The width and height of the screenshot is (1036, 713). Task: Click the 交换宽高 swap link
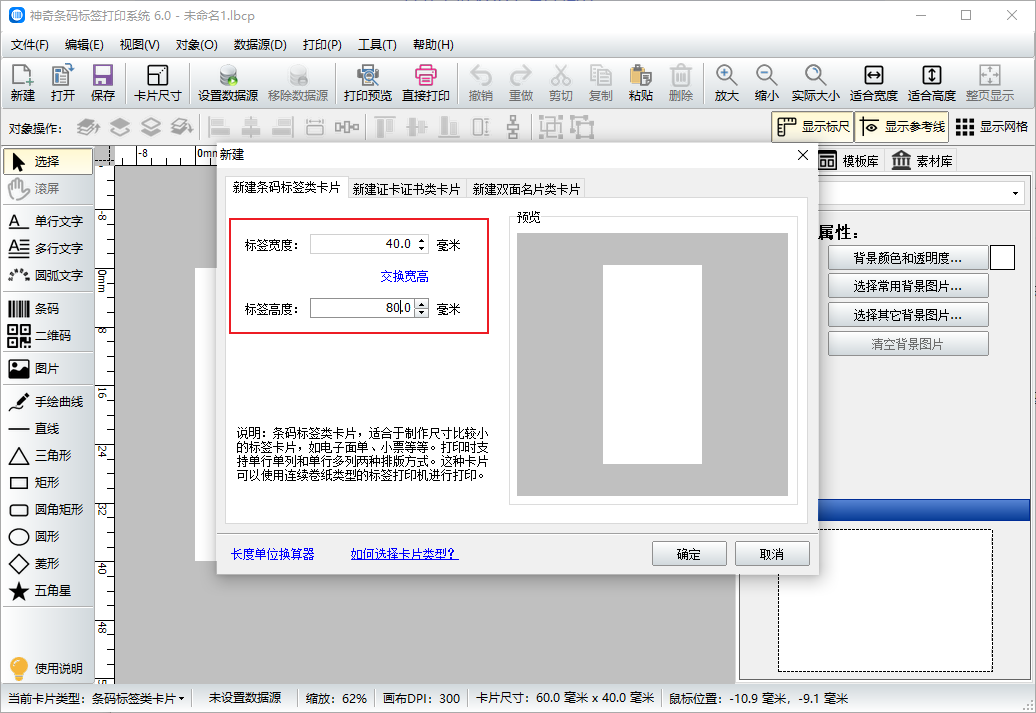pos(404,276)
